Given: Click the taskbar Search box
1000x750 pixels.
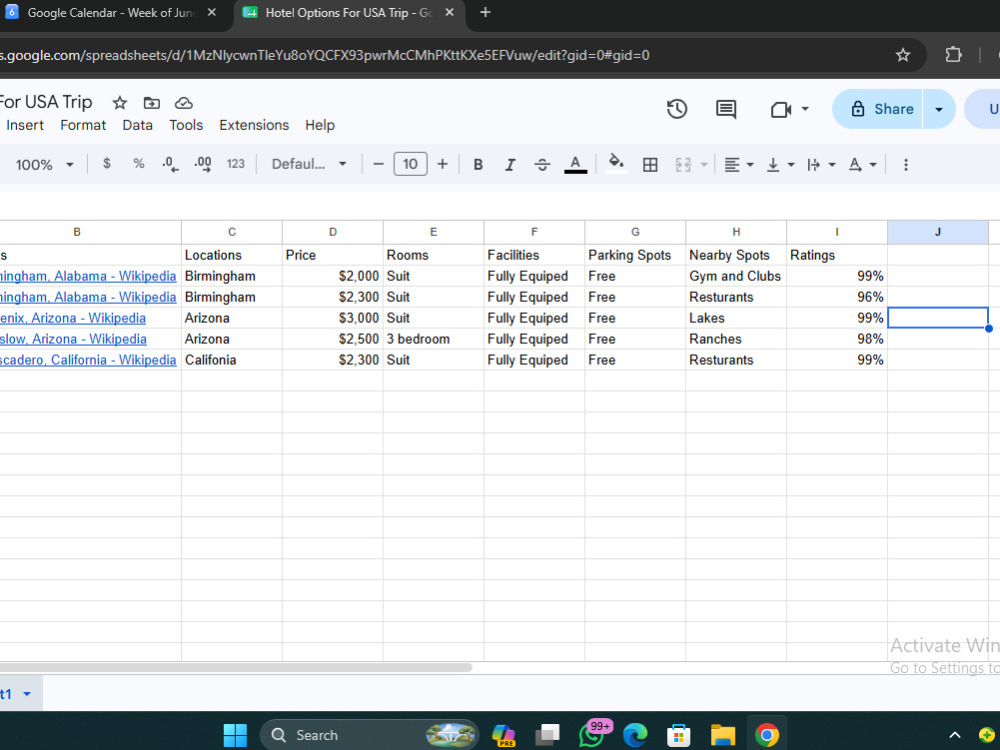Looking at the screenshot, I should (x=369, y=735).
